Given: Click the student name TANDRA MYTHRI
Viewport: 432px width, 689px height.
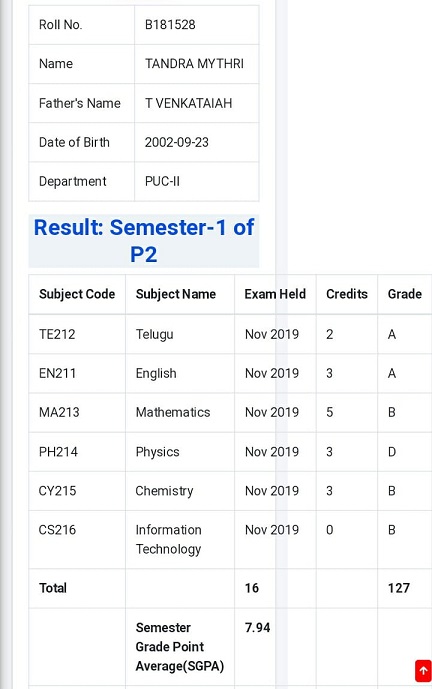Looking at the screenshot, I should [x=194, y=64].
